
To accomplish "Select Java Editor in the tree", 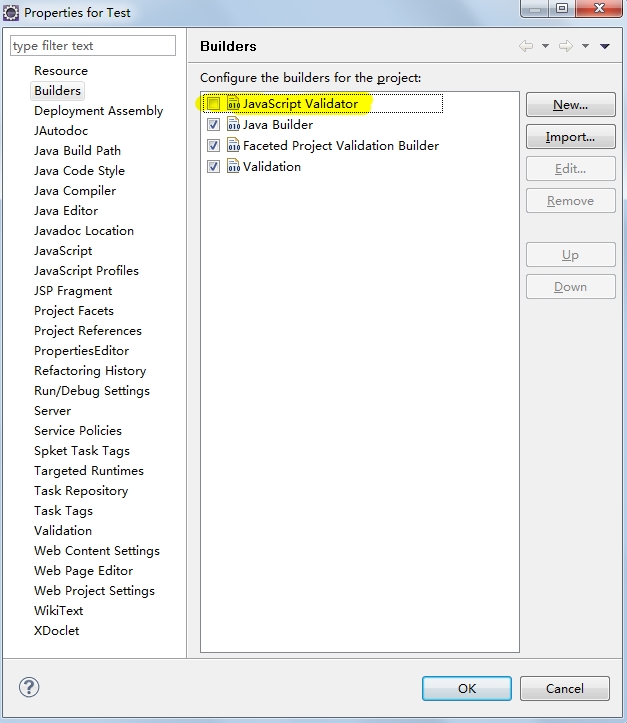I will point(66,211).
